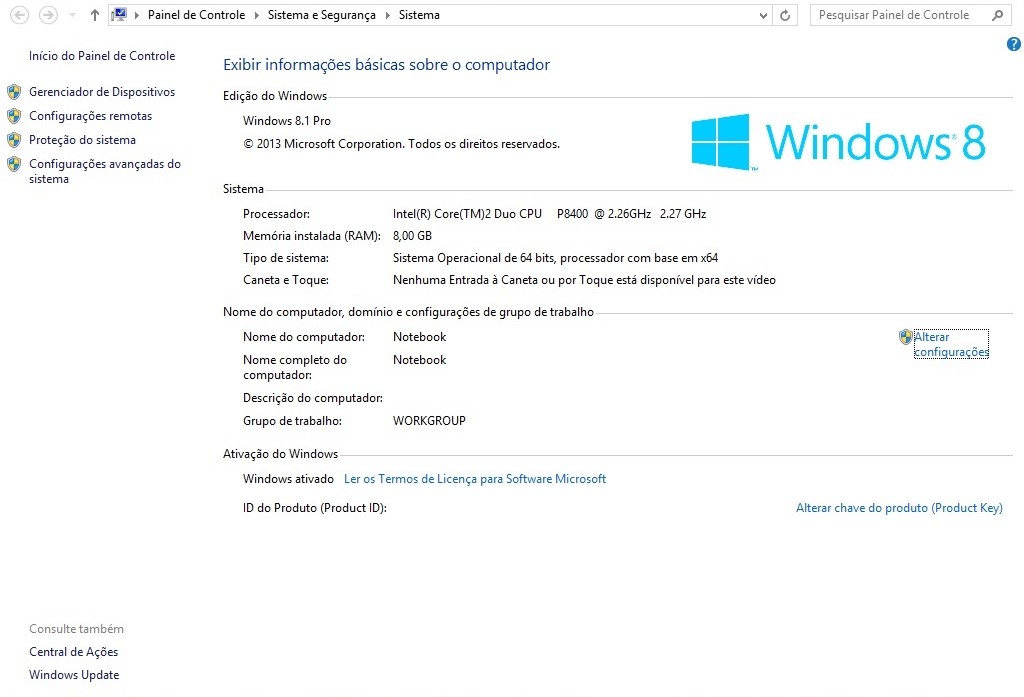This screenshot has width=1024, height=697.
Task: Click the search magnifier icon
Action: [997, 14]
